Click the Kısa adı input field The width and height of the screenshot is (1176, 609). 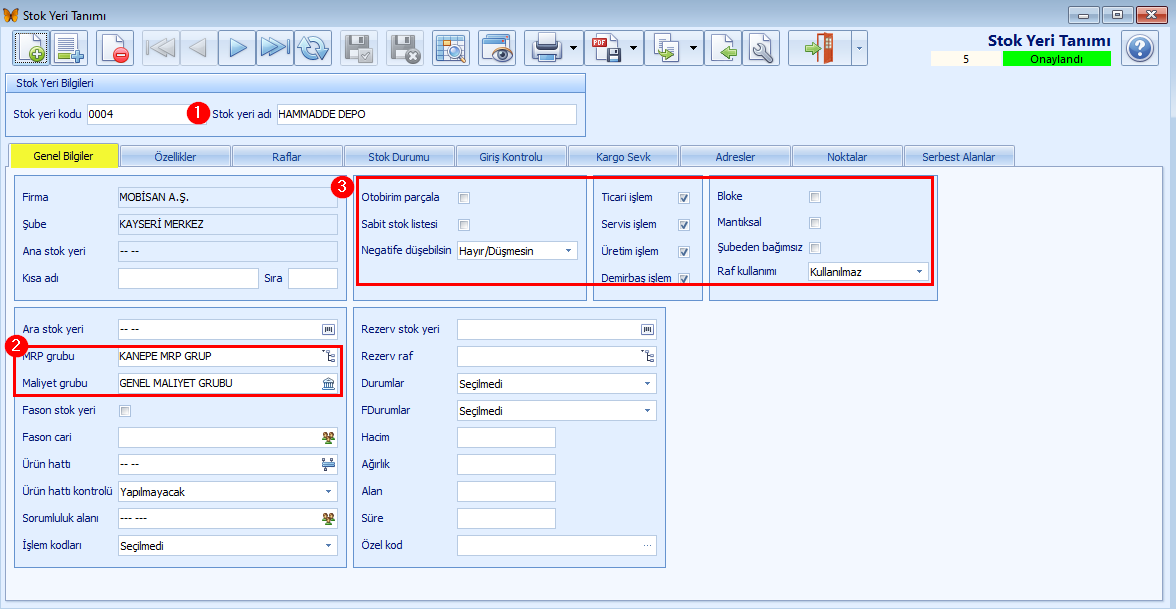[188, 278]
